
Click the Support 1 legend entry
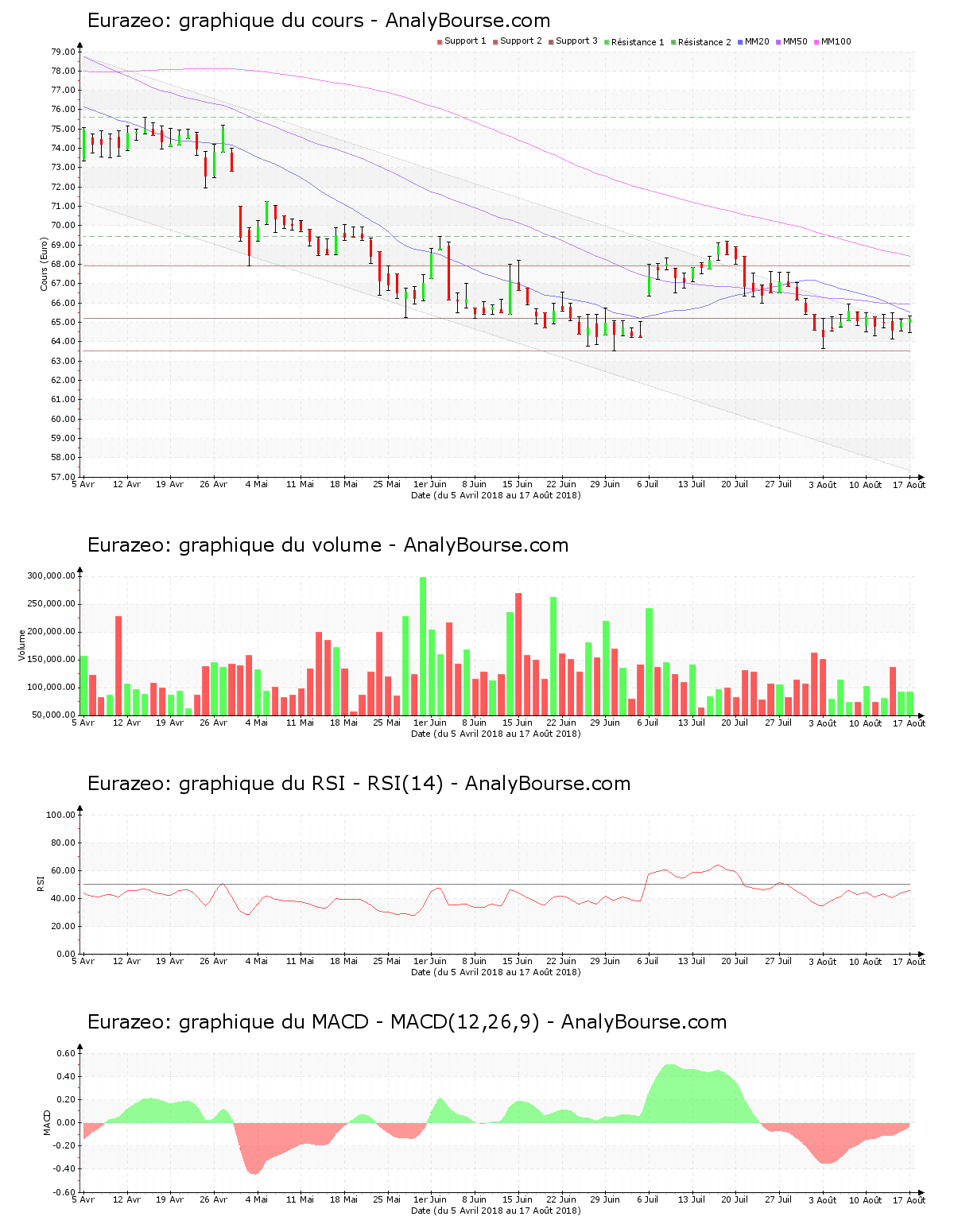click(462, 41)
